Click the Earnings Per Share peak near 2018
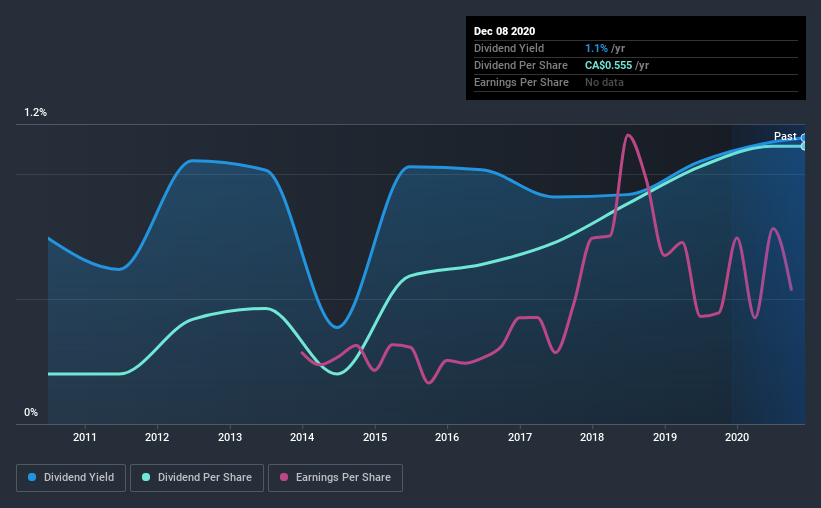 (628, 136)
